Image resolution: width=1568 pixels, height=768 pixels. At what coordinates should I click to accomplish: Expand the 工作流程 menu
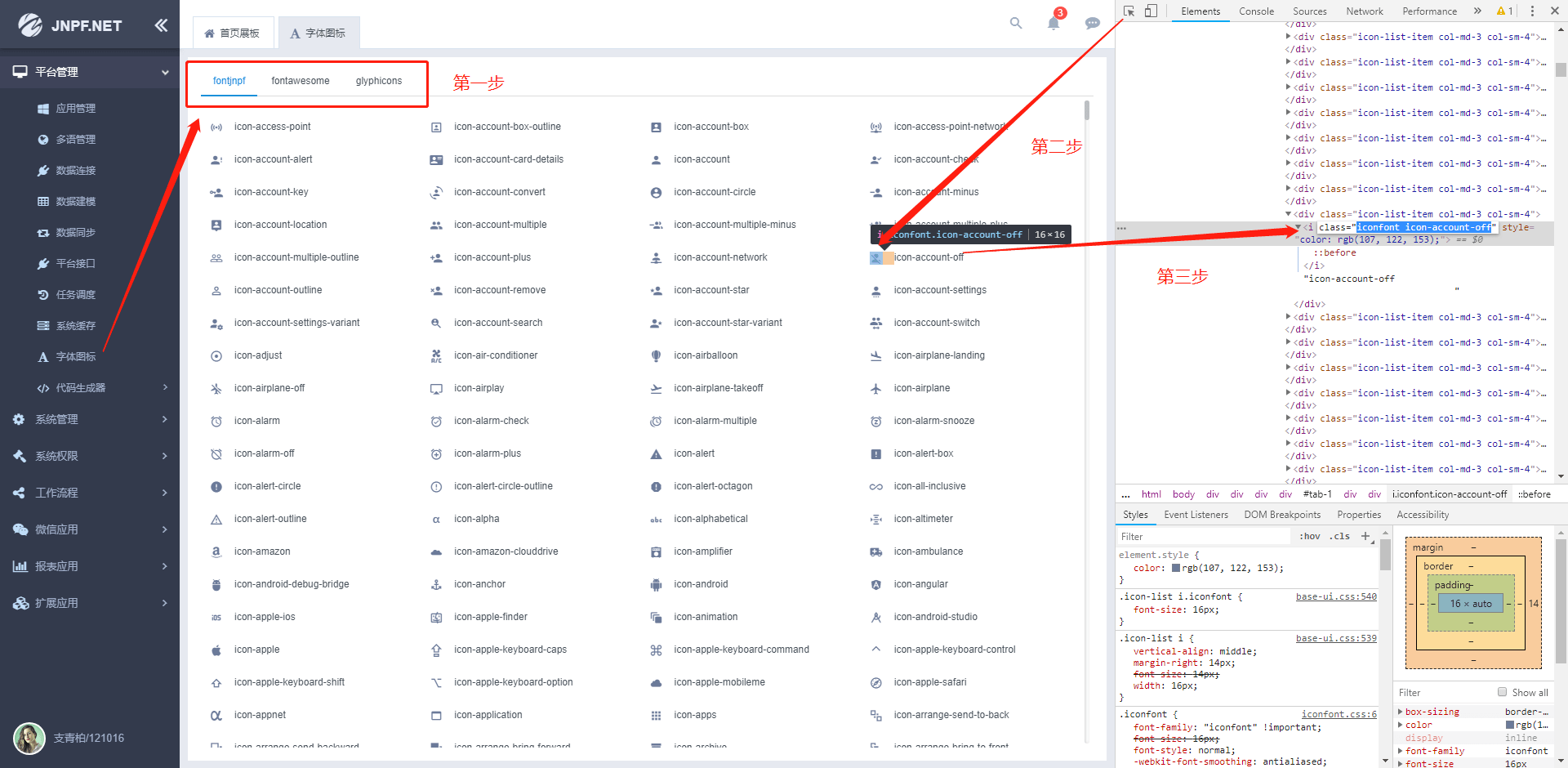tap(90, 493)
